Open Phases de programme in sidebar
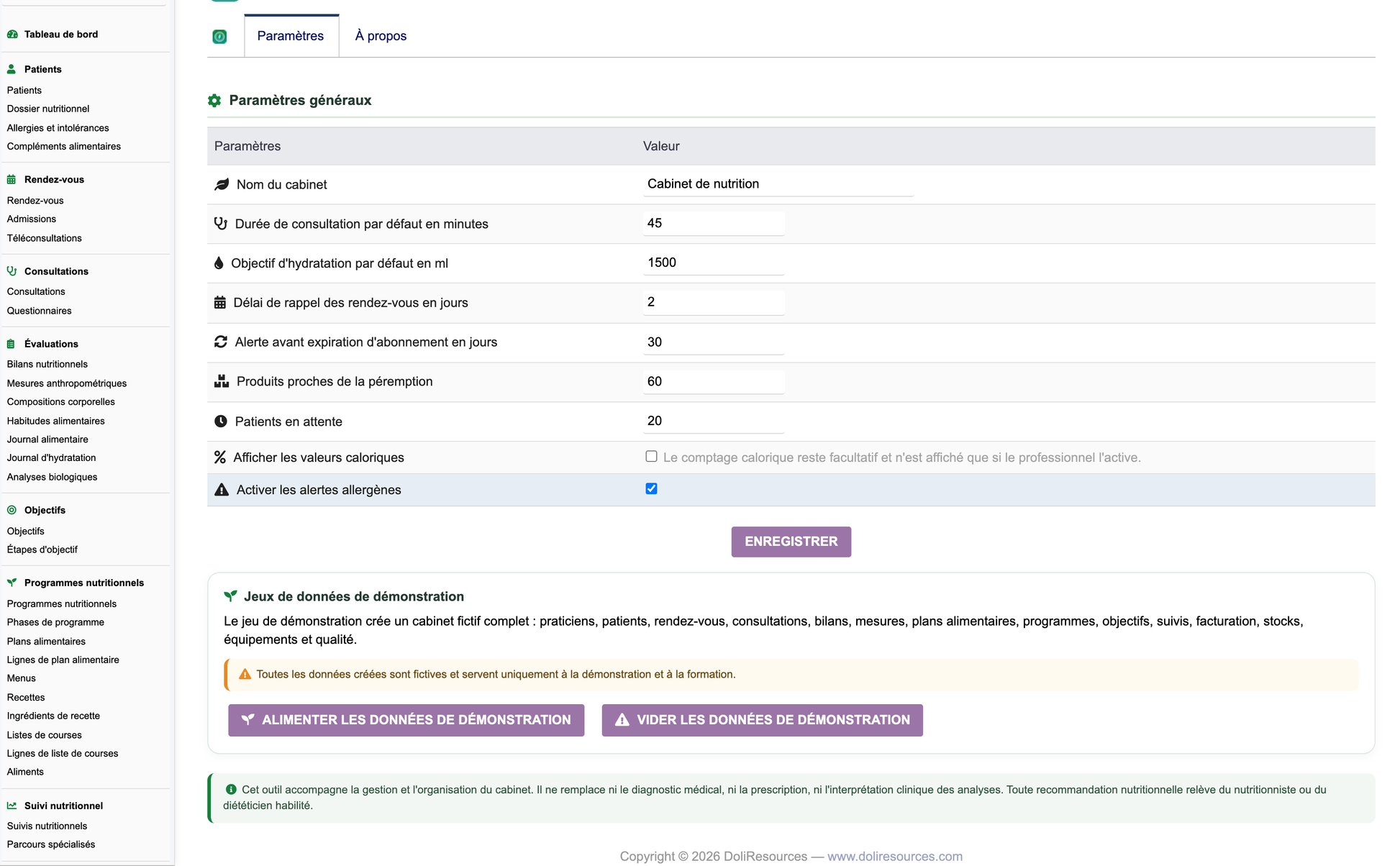Screen dimensions: 1400x866 55,622
